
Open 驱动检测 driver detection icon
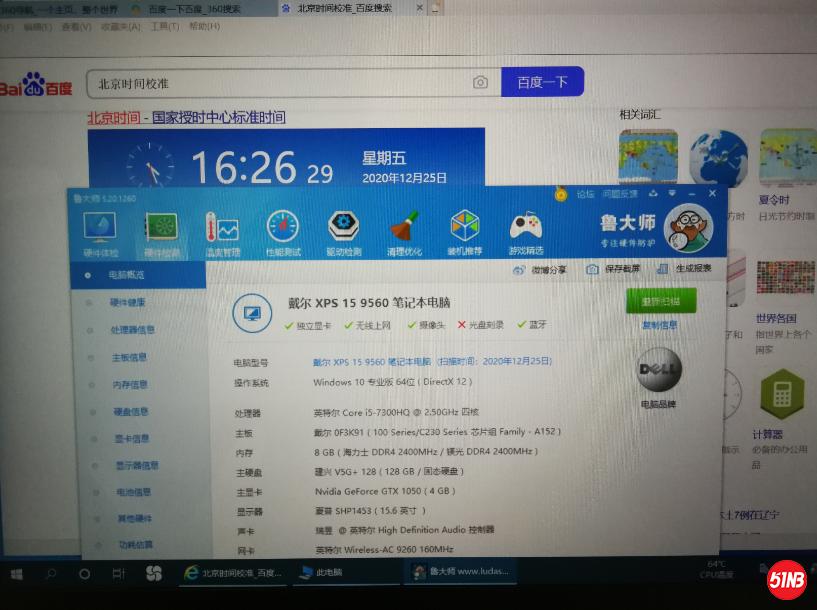point(343,233)
